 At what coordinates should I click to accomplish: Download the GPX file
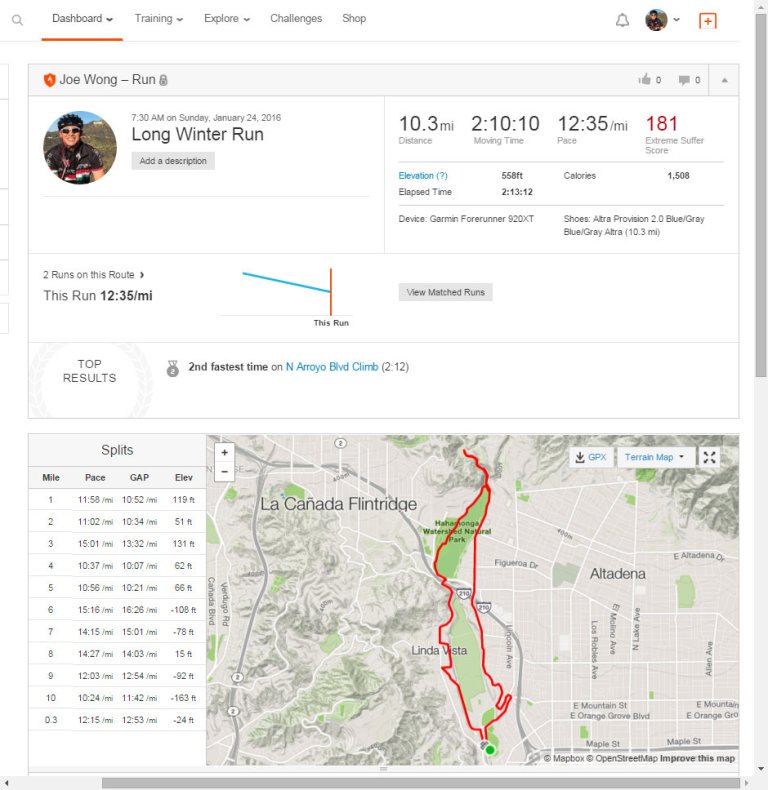click(x=589, y=457)
